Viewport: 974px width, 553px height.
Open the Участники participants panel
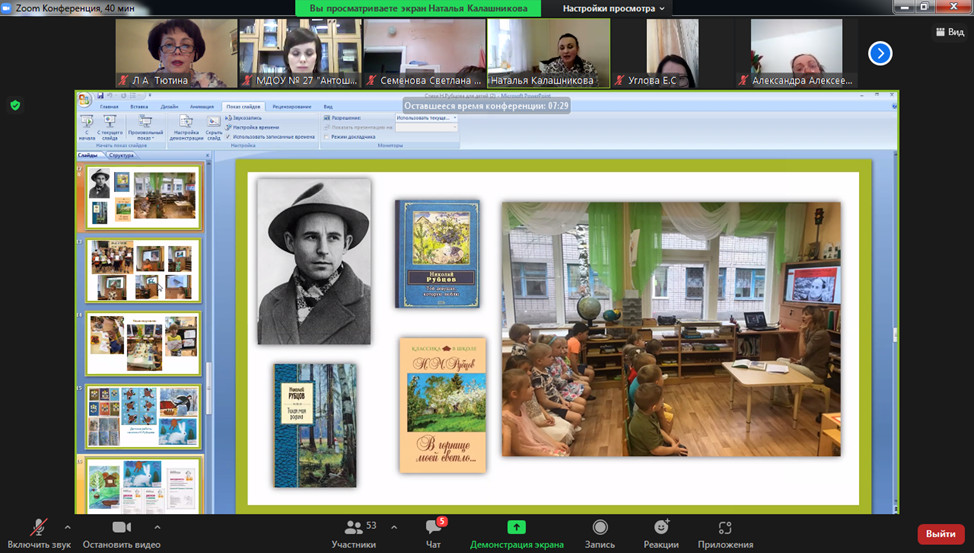click(x=354, y=527)
